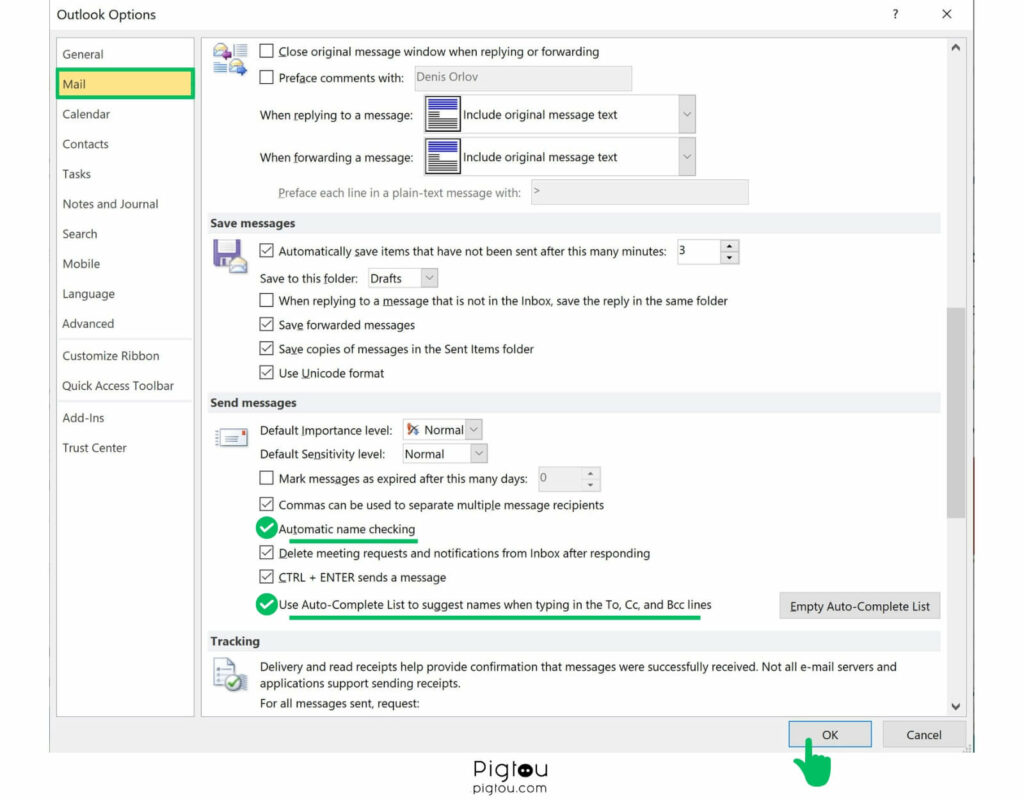Open the Calendar options category
1024x800 pixels.
click(125, 114)
